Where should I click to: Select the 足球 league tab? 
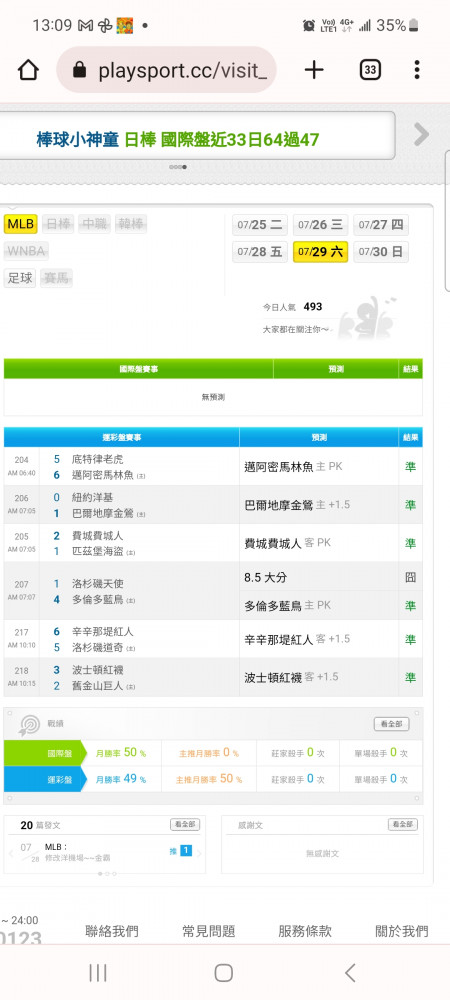(20, 279)
